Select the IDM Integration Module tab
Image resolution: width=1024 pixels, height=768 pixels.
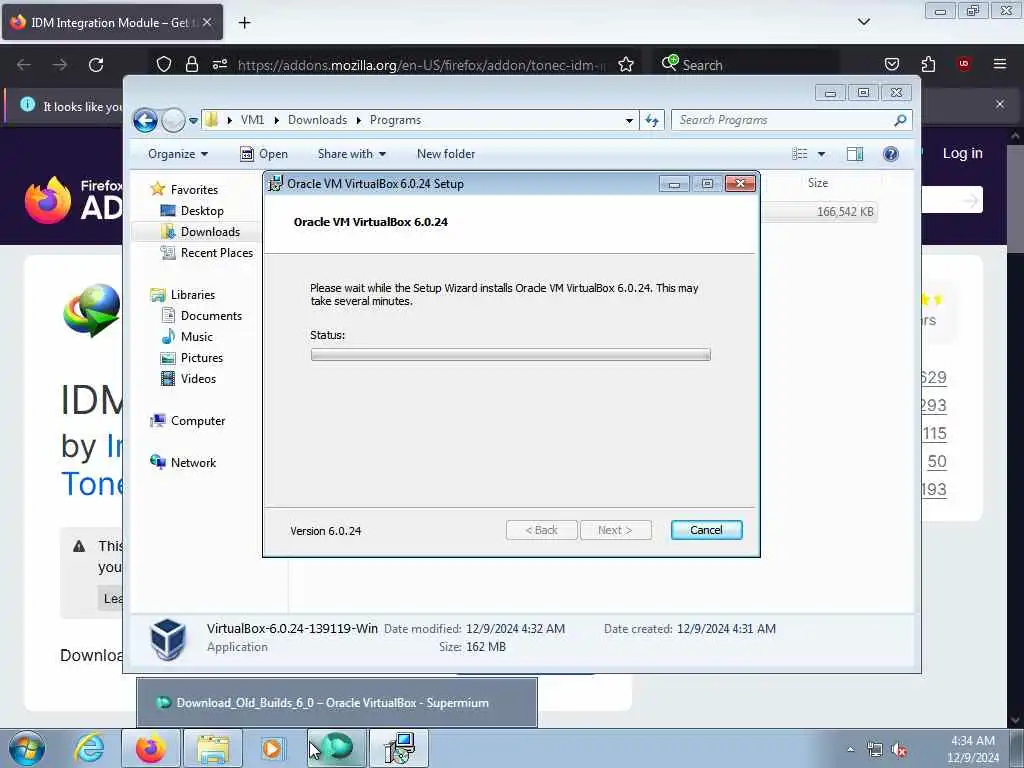(x=112, y=23)
